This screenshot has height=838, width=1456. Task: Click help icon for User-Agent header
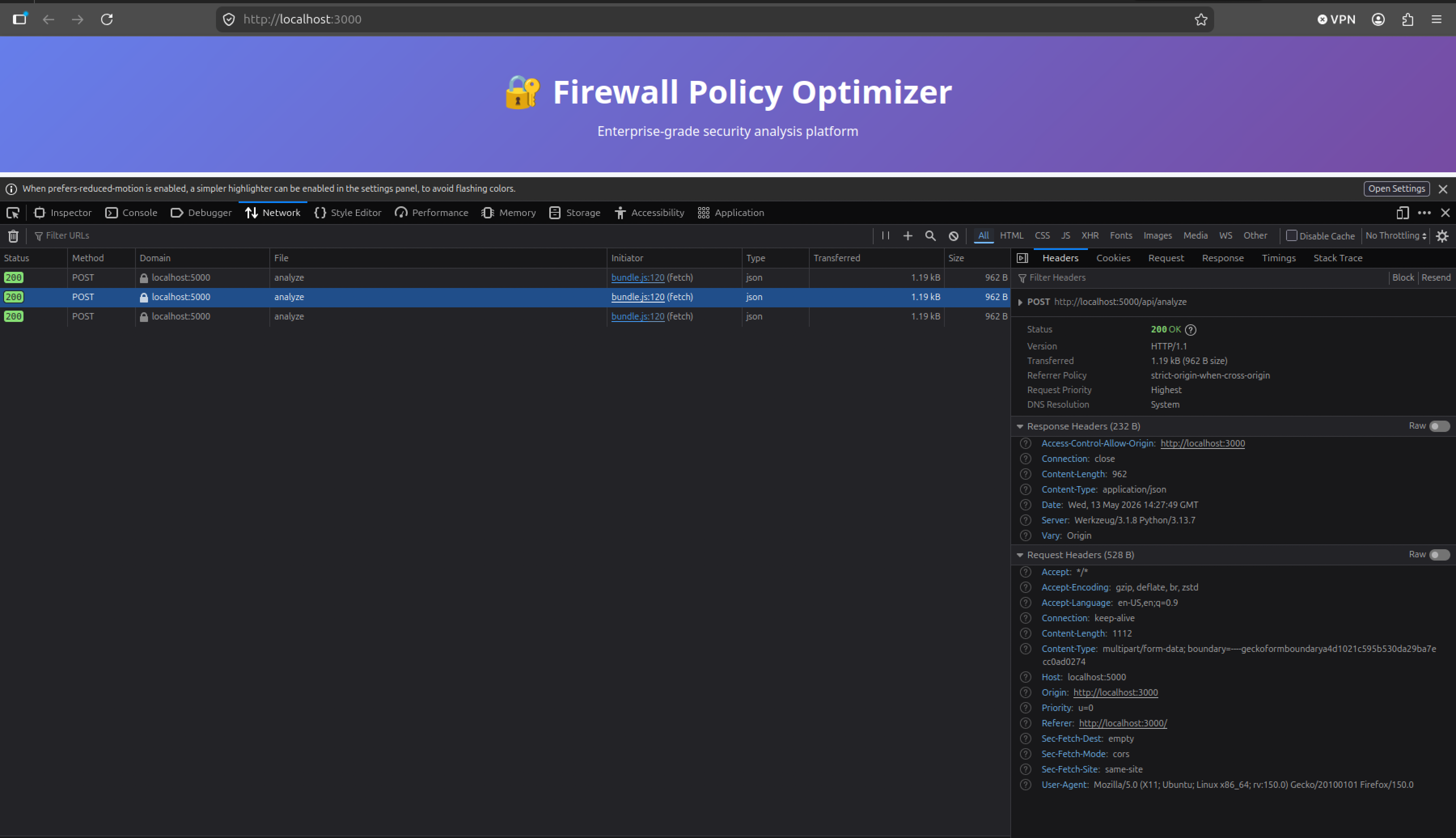[x=1026, y=785]
